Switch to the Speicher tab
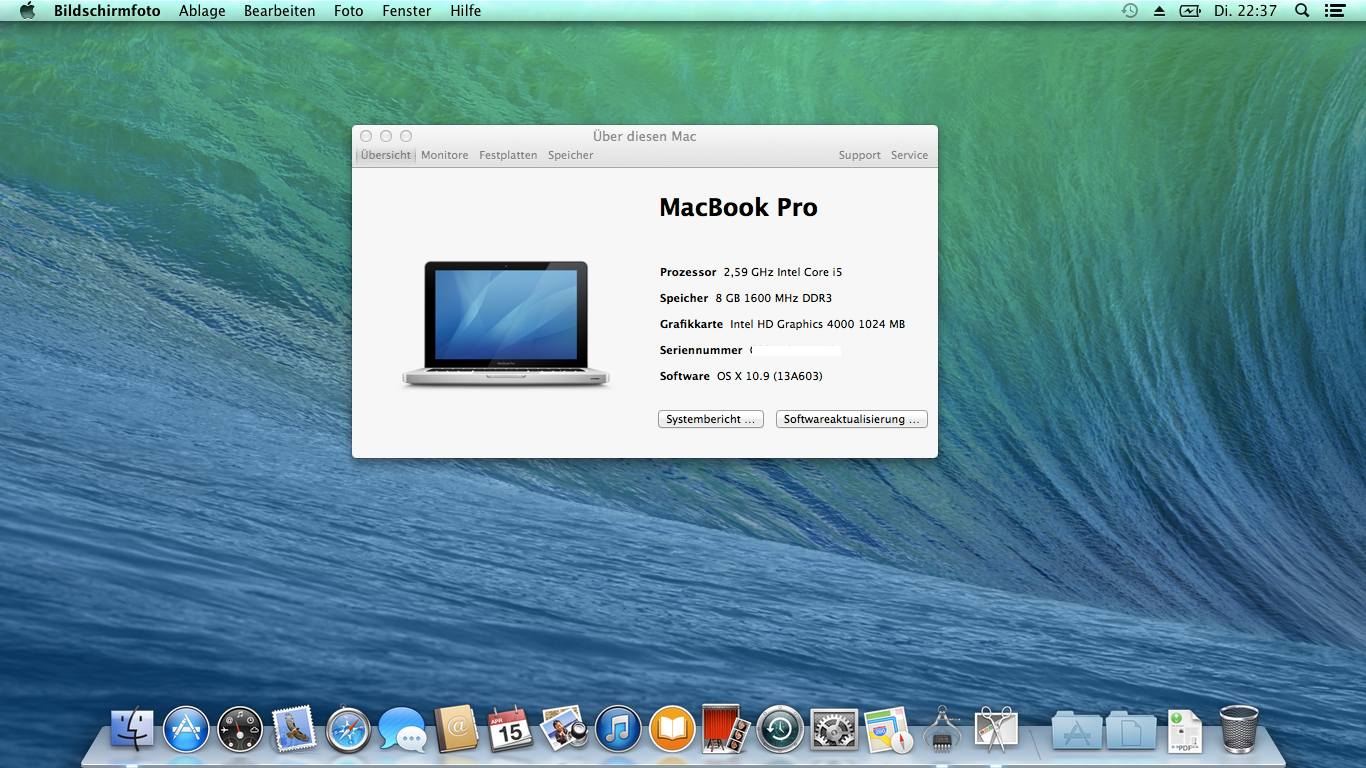The height and width of the screenshot is (768, 1366). [571, 155]
